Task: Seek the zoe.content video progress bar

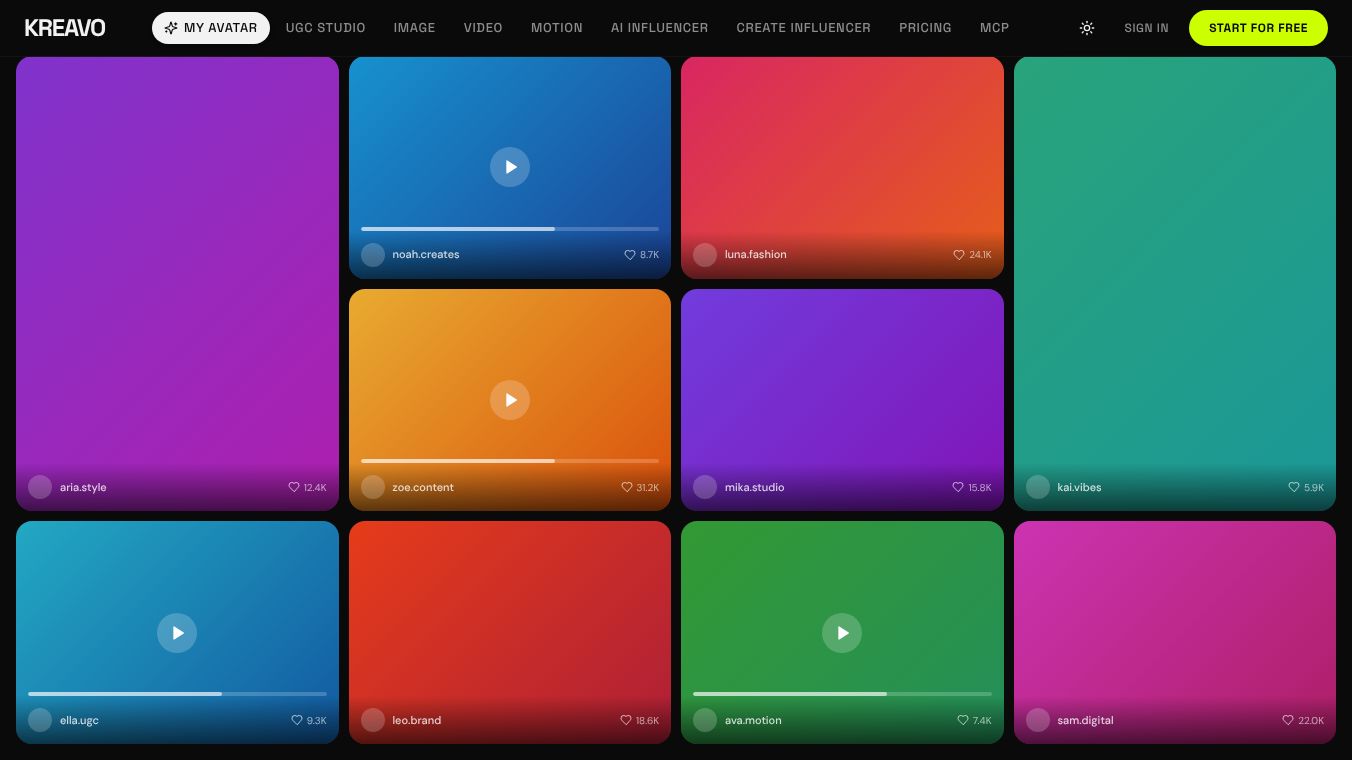Action: pyautogui.click(x=510, y=461)
